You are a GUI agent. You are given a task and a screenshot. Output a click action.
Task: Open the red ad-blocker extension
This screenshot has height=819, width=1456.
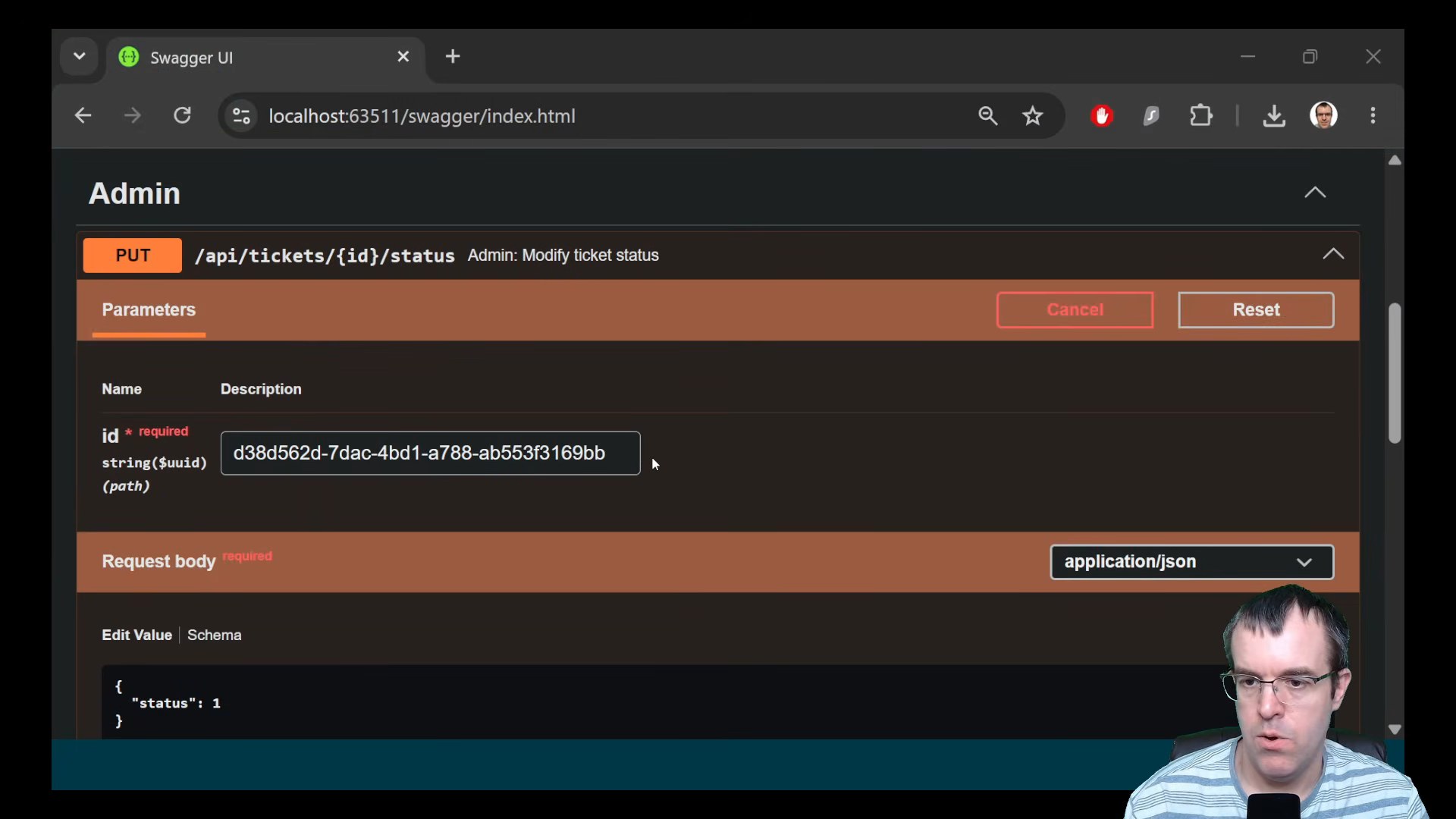pyautogui.click(x=1102, y=115)
